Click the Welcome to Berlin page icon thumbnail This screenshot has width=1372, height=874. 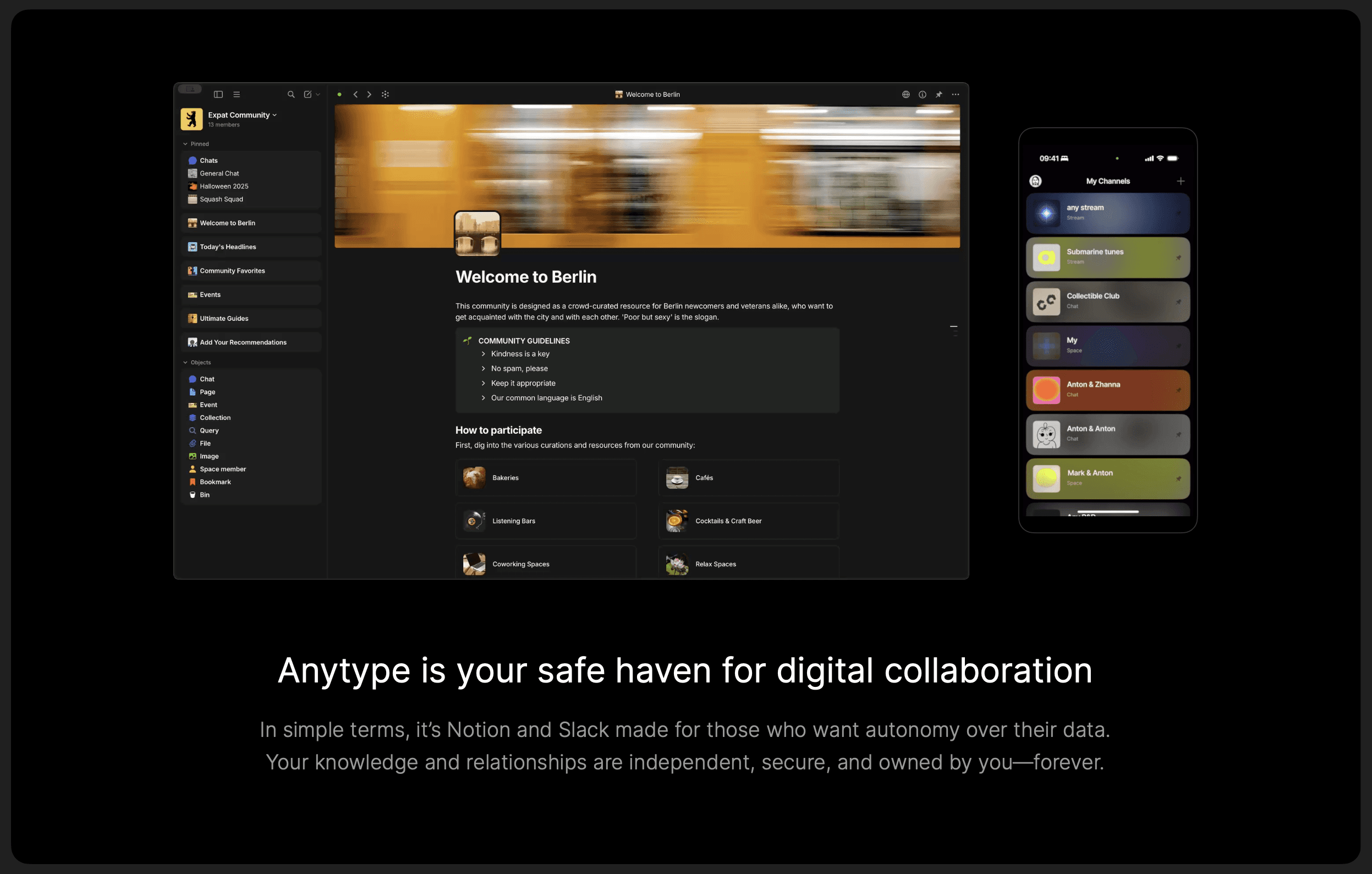pos(477,233)
